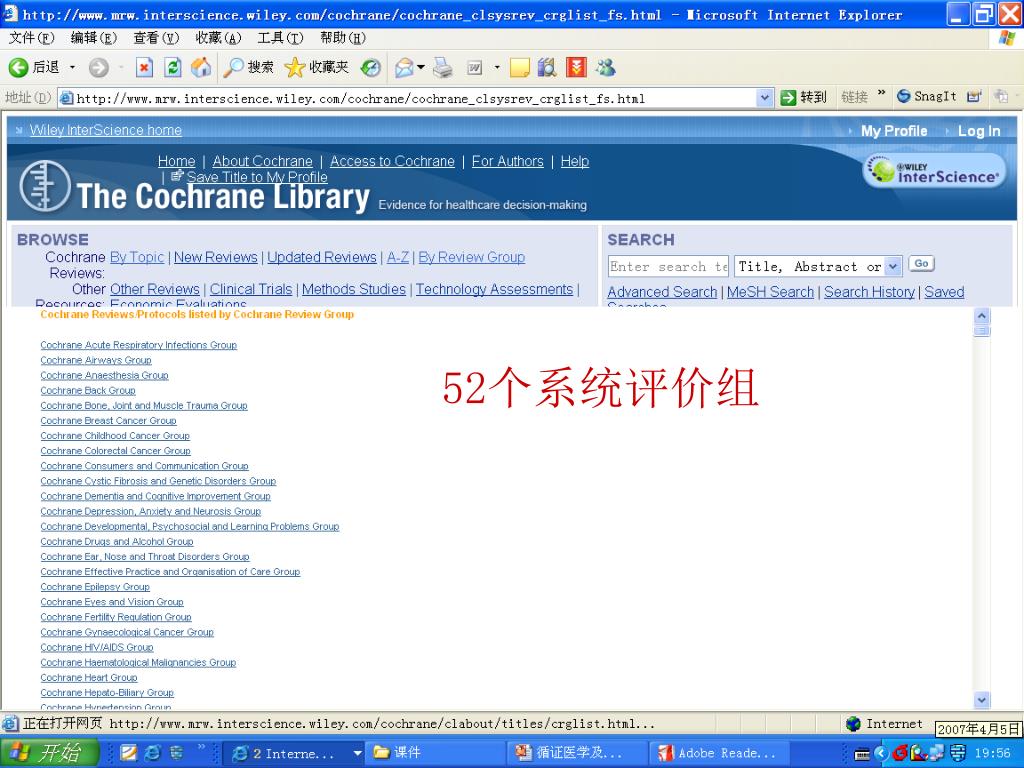Expand the Links toolbar chevron
Image resolution: width=1024 pixels, height=768 pixels.
click(x=882, y=93)
